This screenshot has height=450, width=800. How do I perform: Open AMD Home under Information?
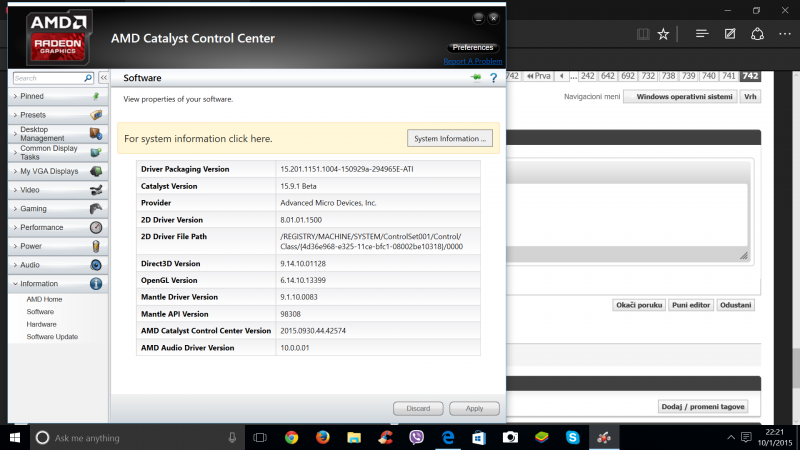tap(44, 299)
